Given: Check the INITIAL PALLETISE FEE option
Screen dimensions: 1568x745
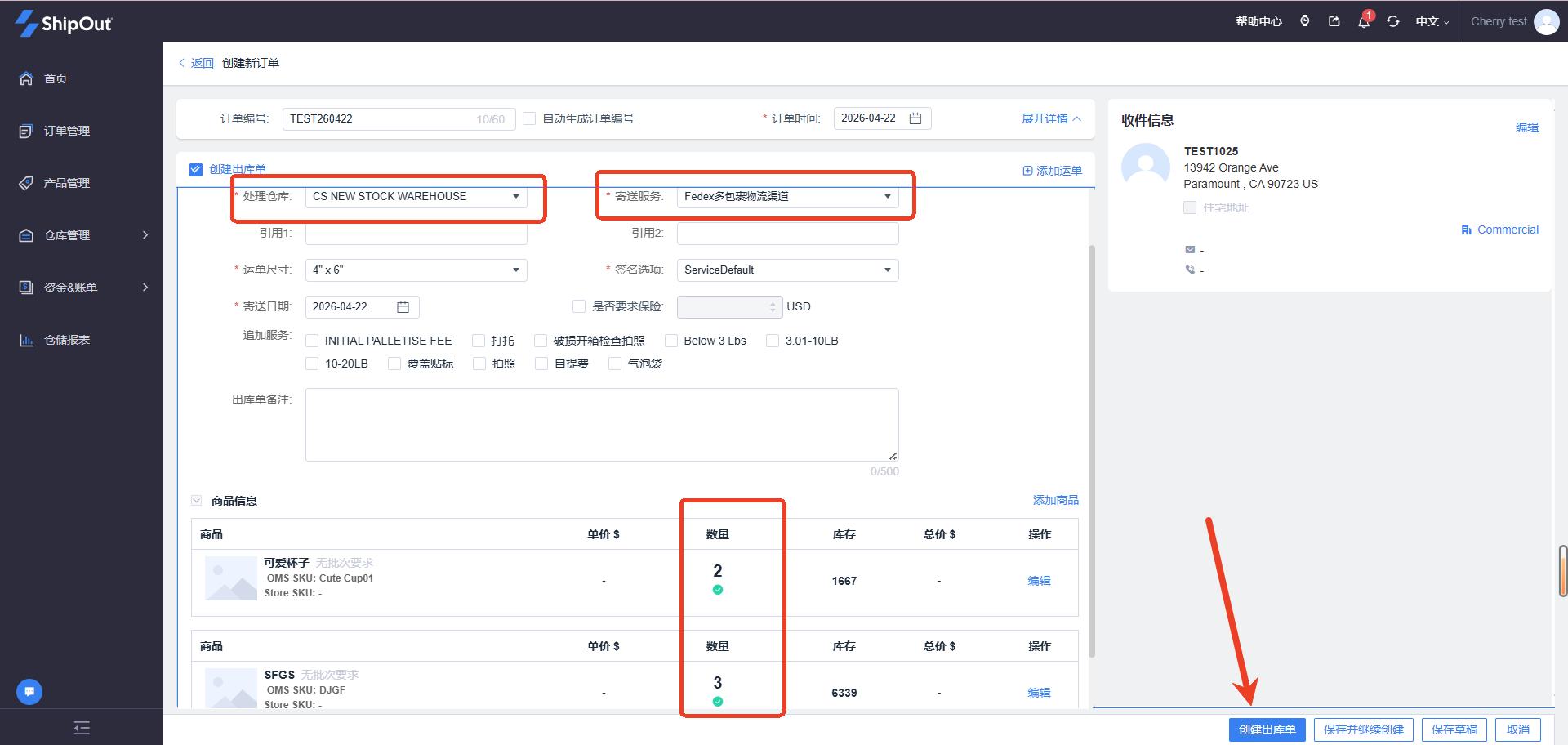Looking at the screenshot, I should [312, 341].
